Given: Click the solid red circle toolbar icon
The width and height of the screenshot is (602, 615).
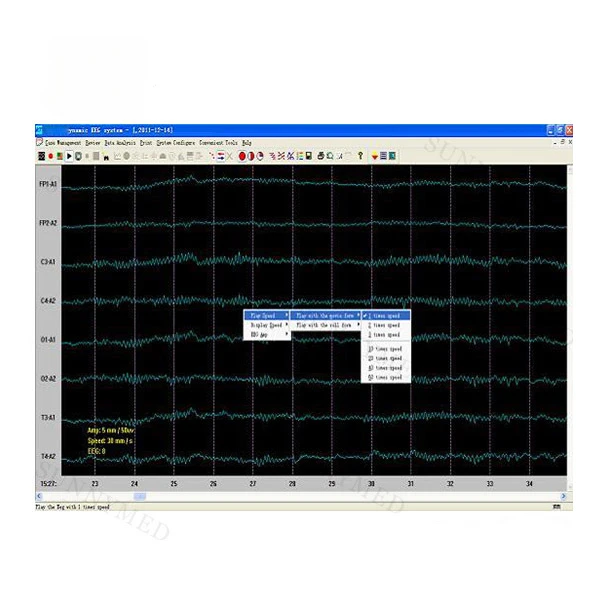Looking at the screenshot, I should [242, 156].
